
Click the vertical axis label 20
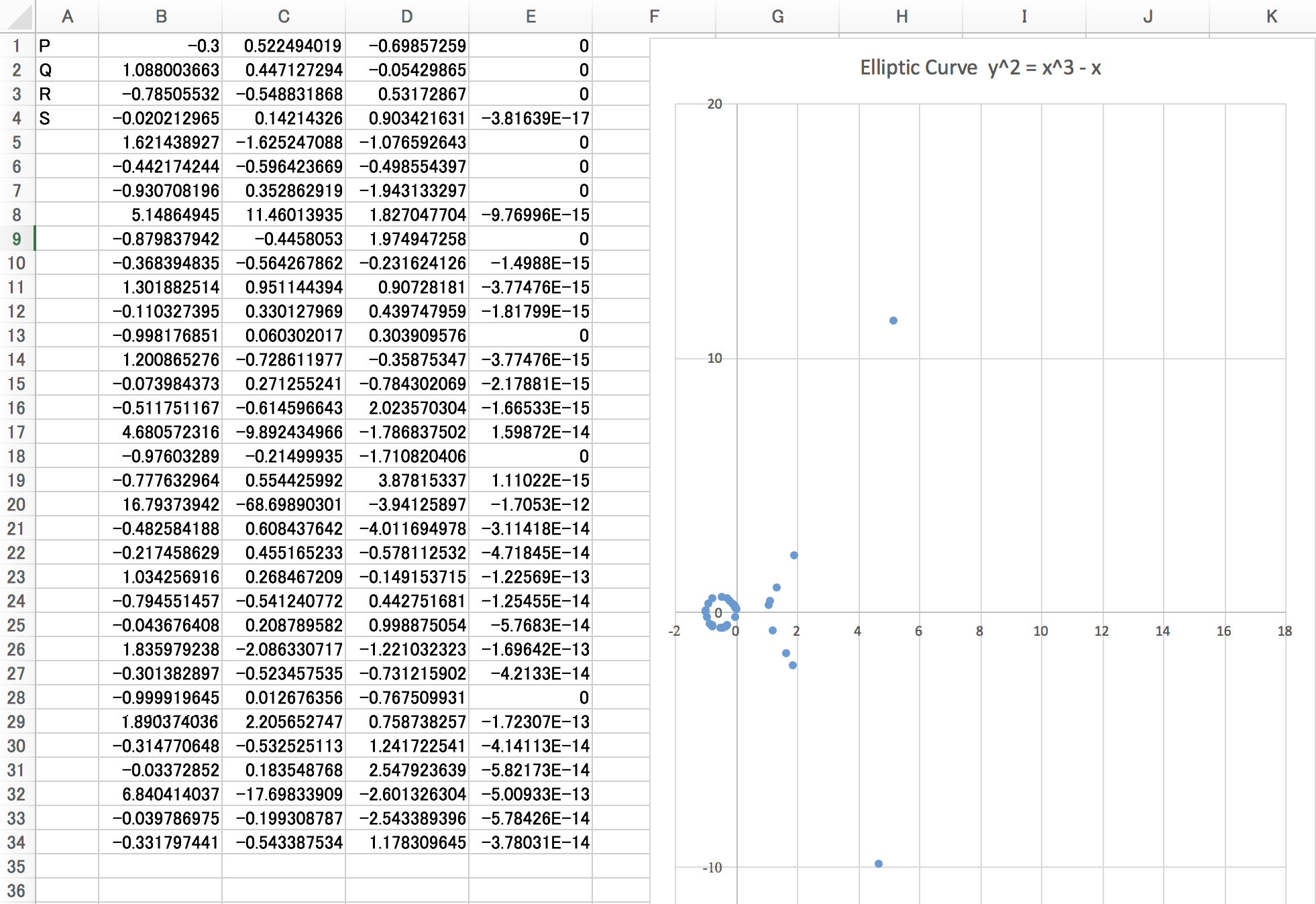(x=714, y=104)
